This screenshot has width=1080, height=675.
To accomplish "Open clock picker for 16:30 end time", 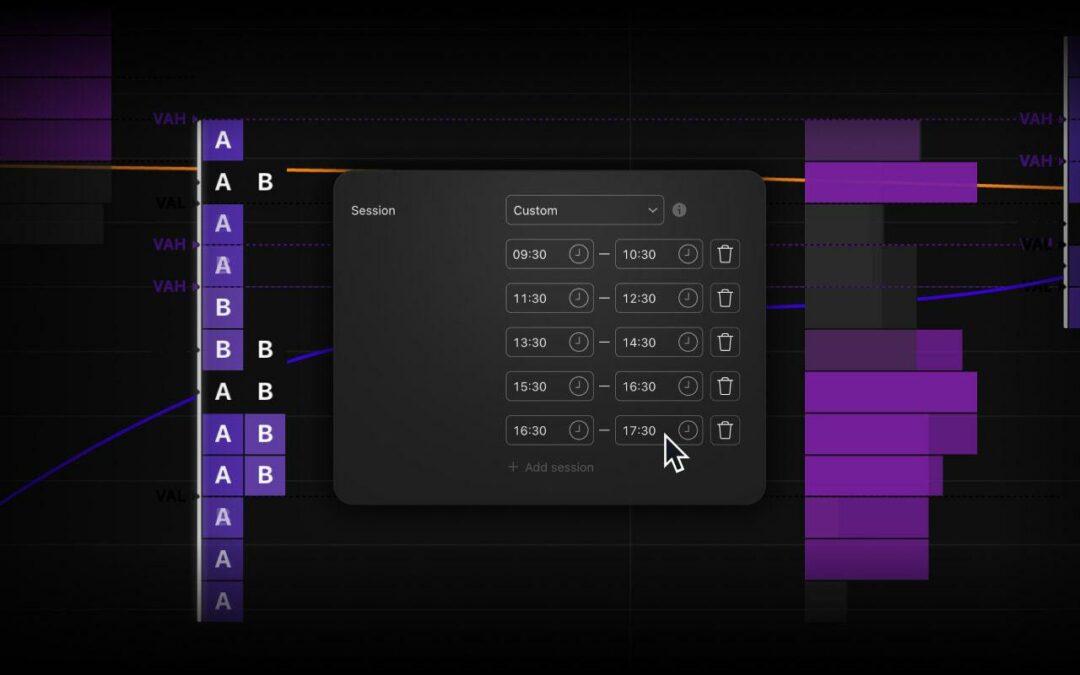I will point(687,386).
